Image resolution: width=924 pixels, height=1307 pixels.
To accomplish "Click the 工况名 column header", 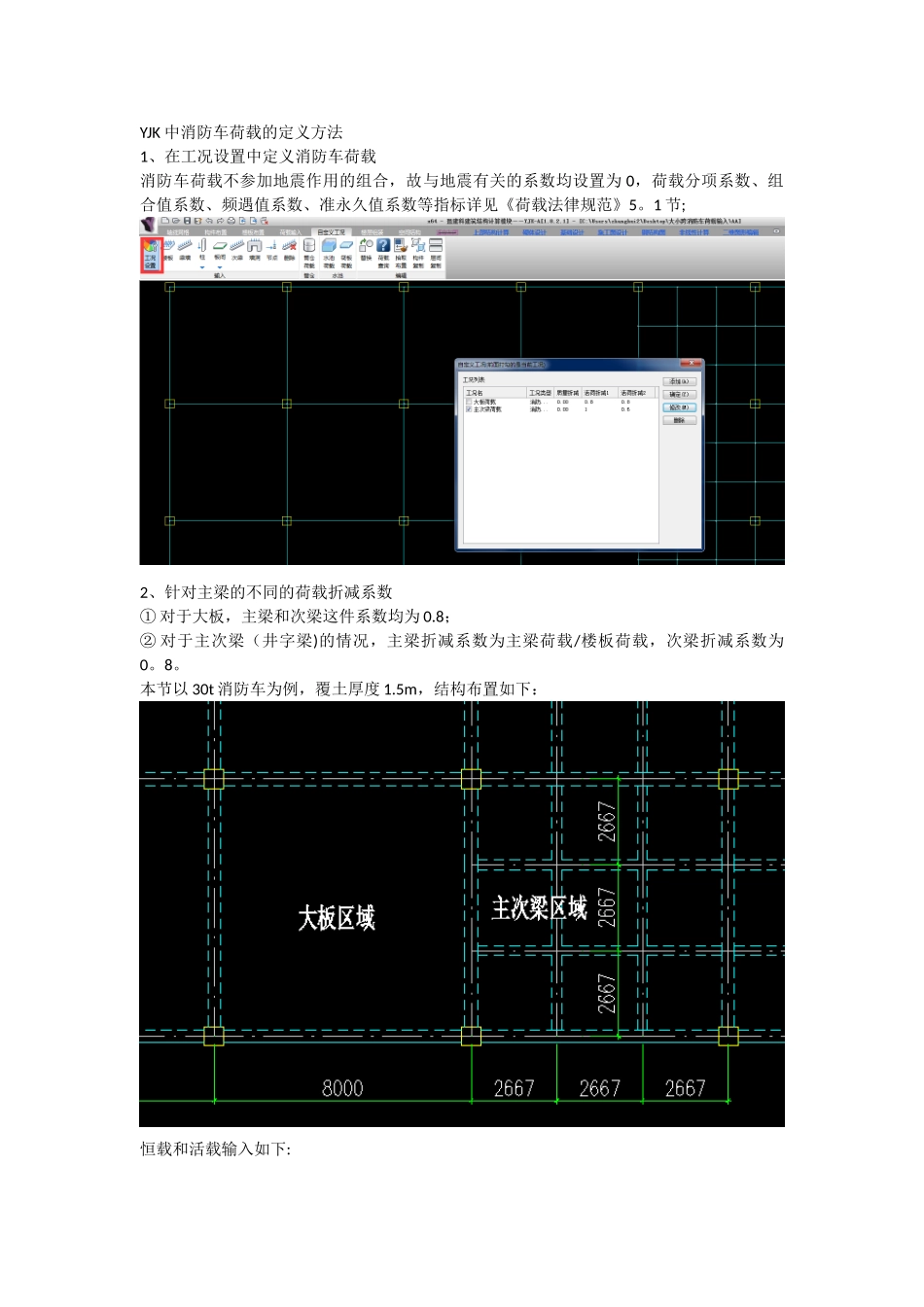I will (x=495, y=393).
